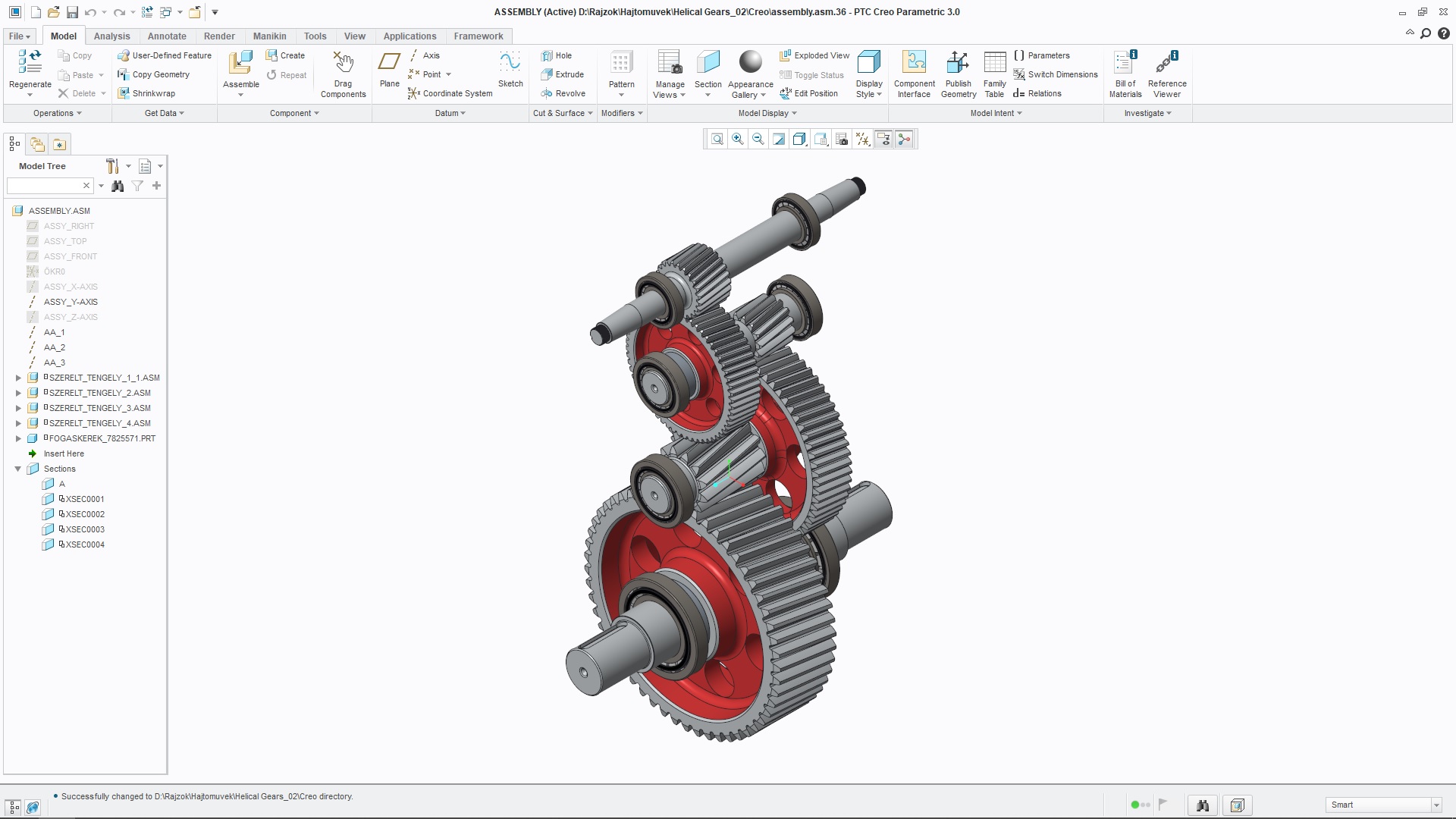The height and width of the screenshot is (819, 1456).
Task: Click the Regenerate icon
Action: 30,62
